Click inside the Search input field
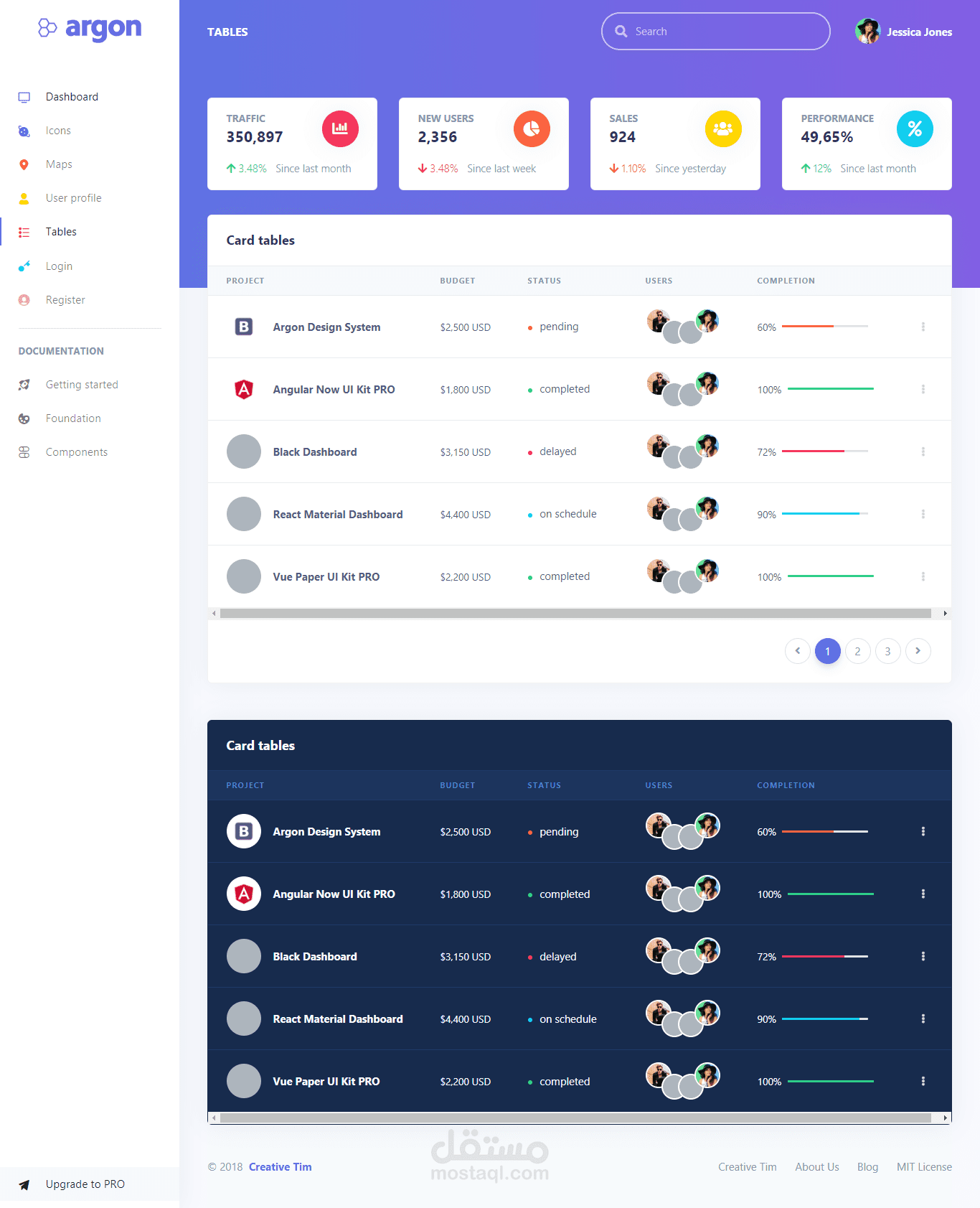Screen dimensions: 980x1208 click(716, 32)
